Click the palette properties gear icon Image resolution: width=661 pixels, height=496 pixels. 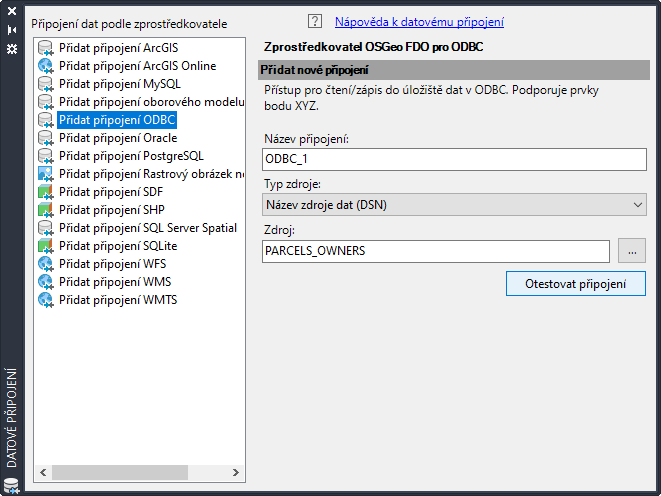12,48
